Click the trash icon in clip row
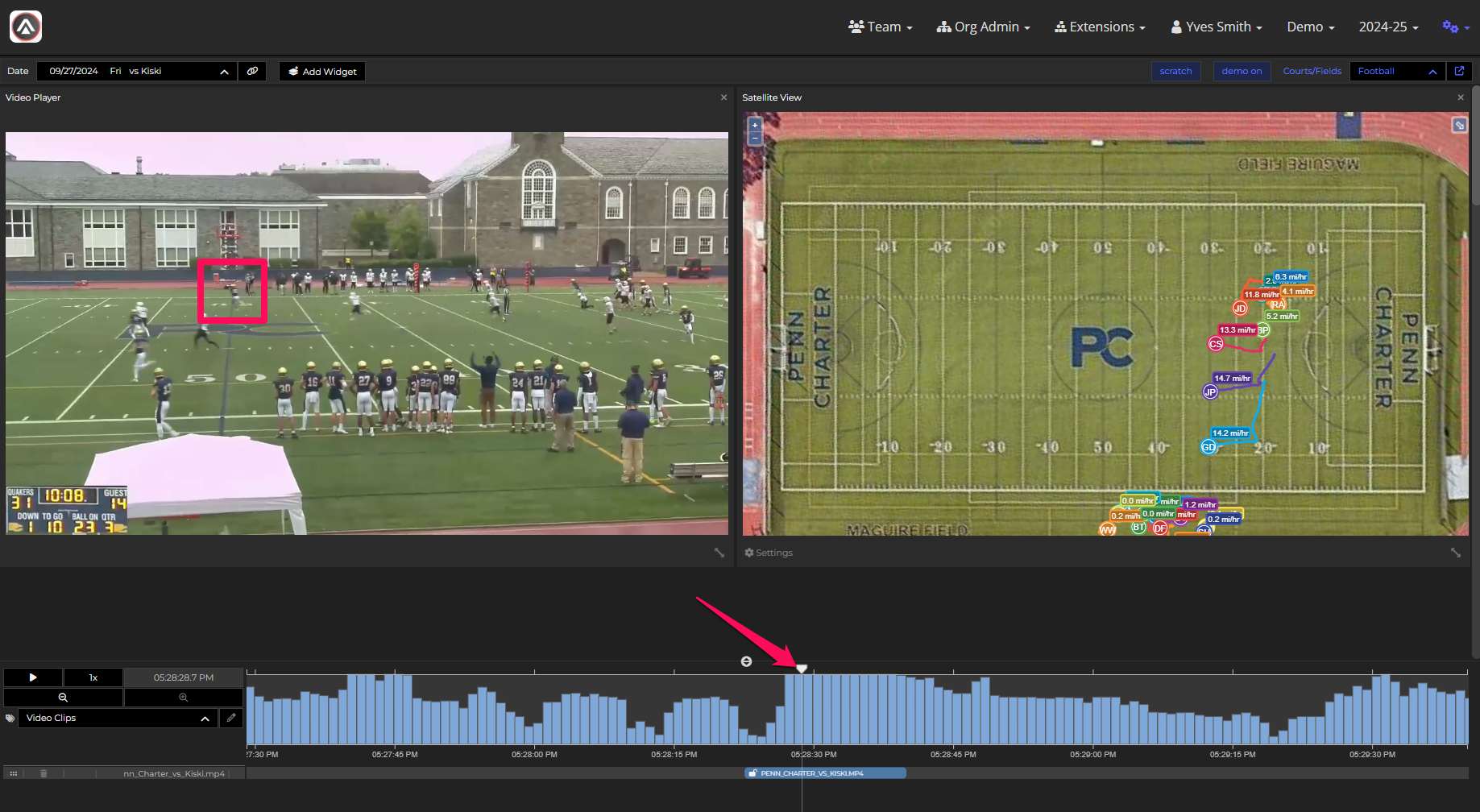The height and width of the screenshot is (812, 1480). [44, 773]
